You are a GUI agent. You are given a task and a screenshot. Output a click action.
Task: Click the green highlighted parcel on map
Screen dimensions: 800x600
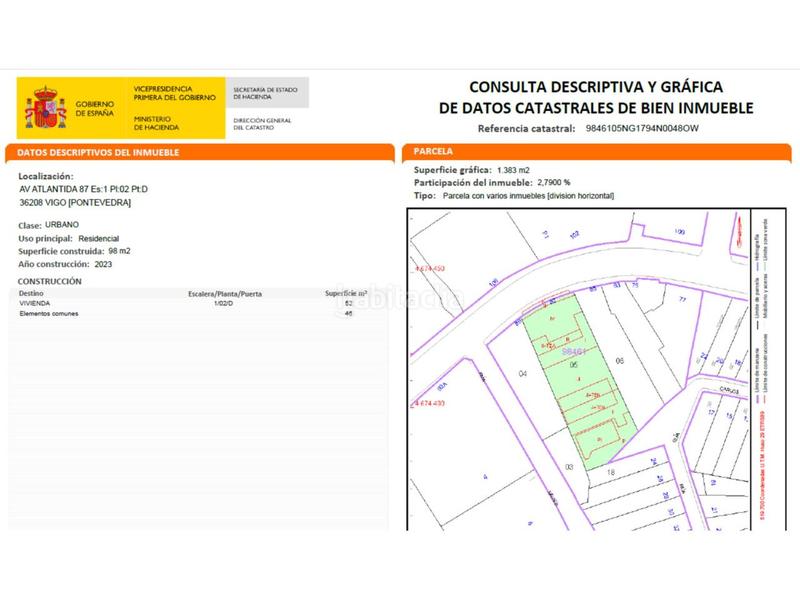coord(575,375)
